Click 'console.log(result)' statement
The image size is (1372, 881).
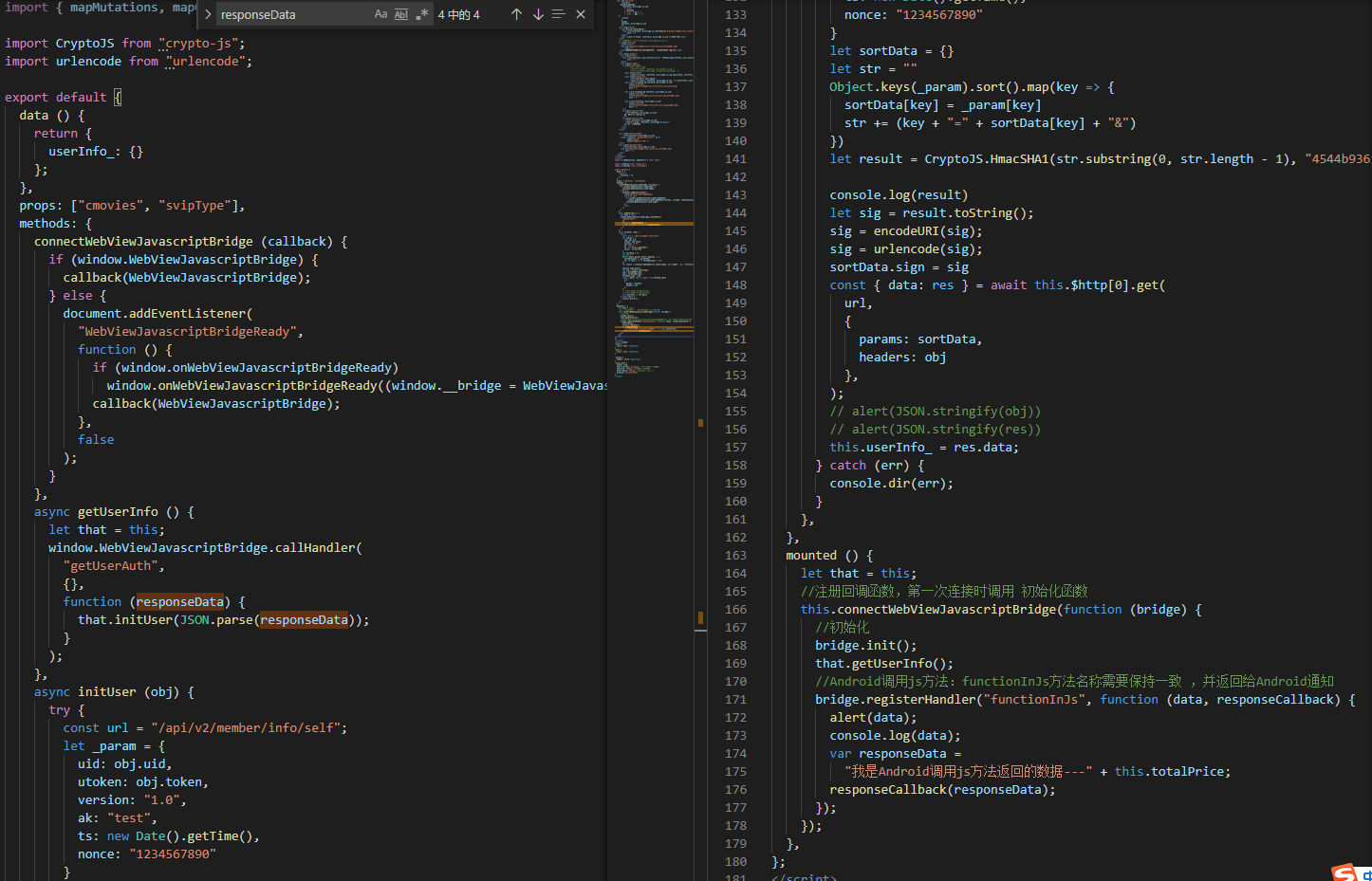point(899,195)
